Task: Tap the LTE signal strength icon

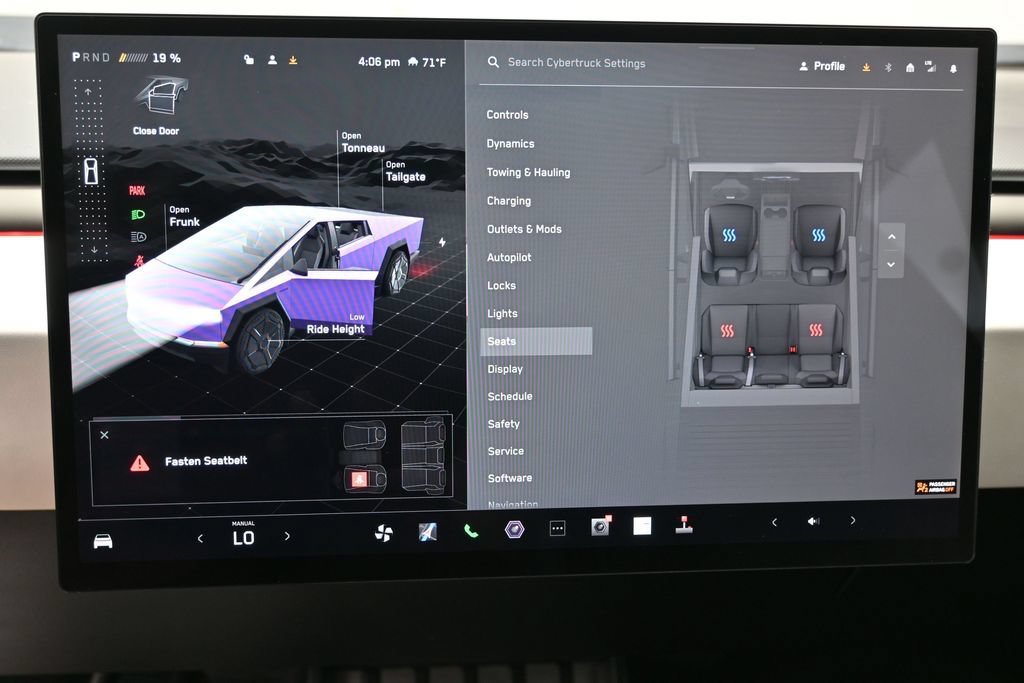Action: [x=931, y=66]
